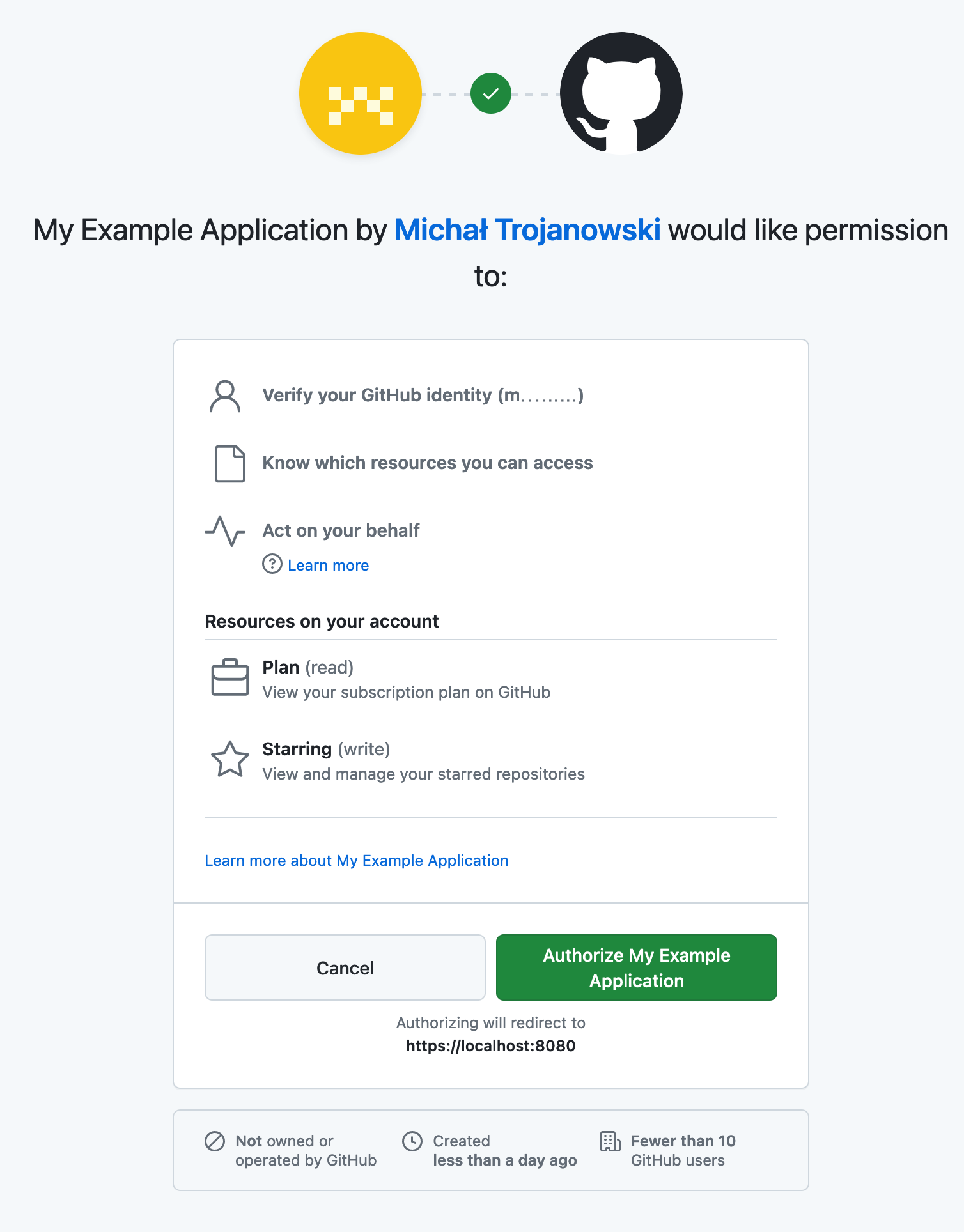Screen dimensions: 964x1232
Task: Click the person icon beside Verify identity
Action: [x=225, y=396]
